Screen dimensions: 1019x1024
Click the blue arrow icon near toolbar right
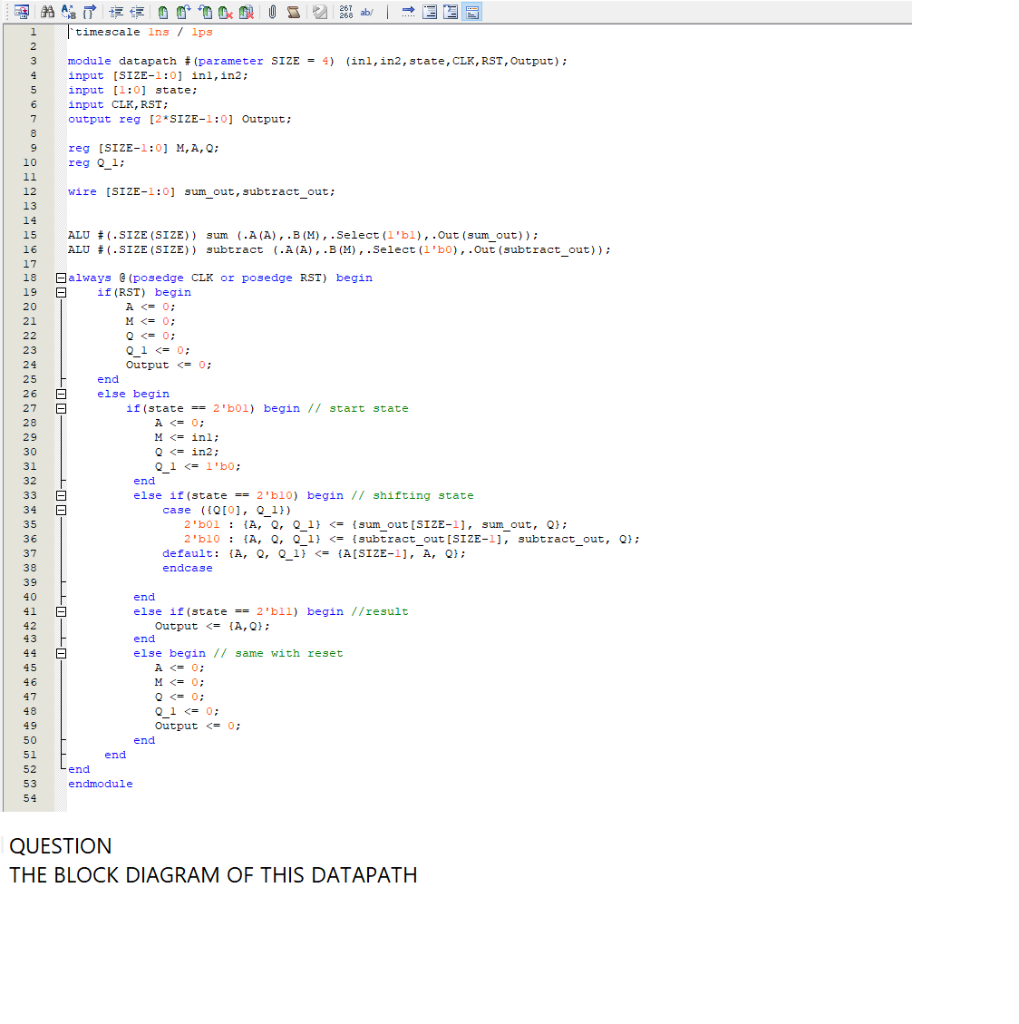pos(409,11)
